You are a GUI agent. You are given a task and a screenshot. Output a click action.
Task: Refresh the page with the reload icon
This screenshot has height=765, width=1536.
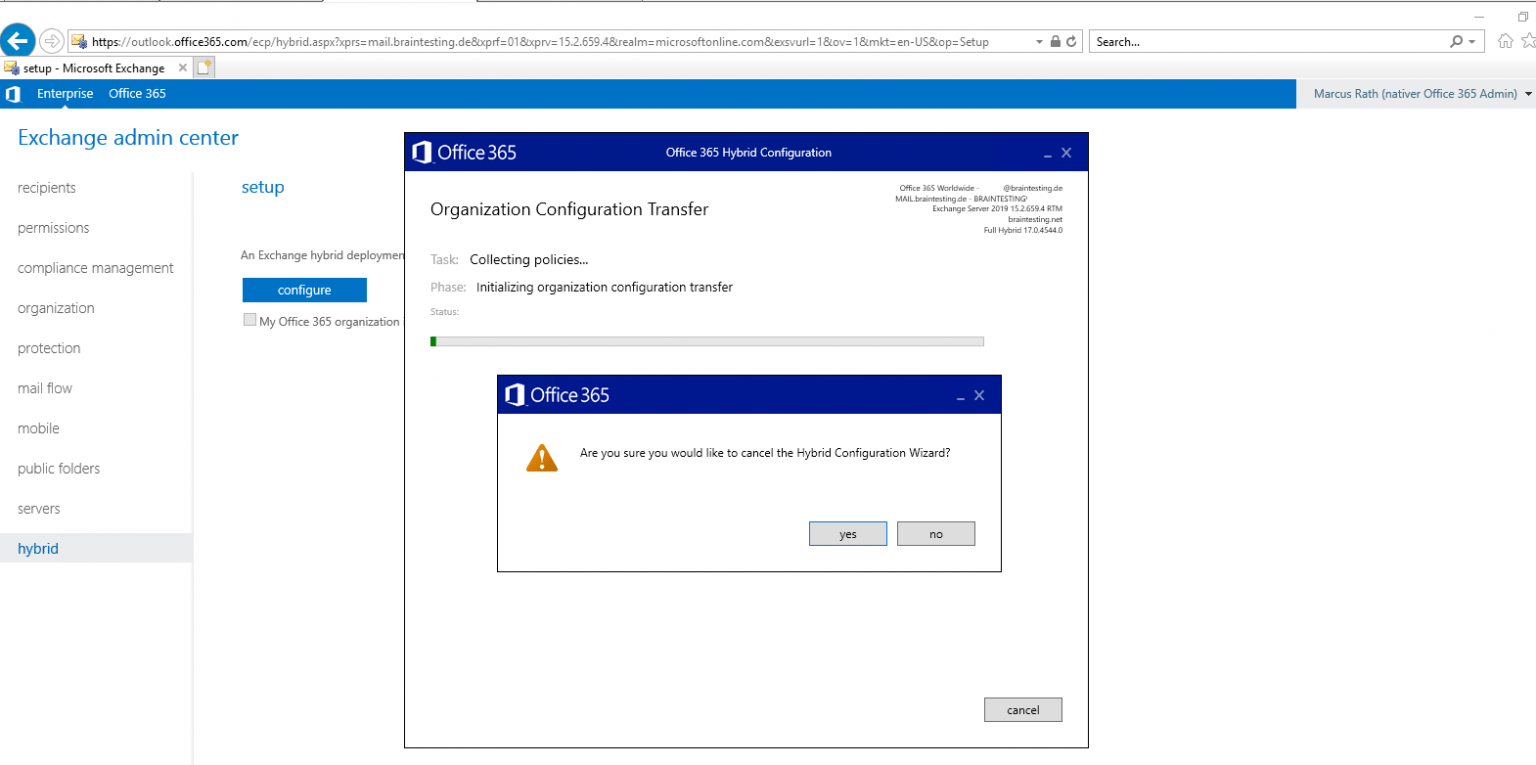click(x=1069, y=41)
